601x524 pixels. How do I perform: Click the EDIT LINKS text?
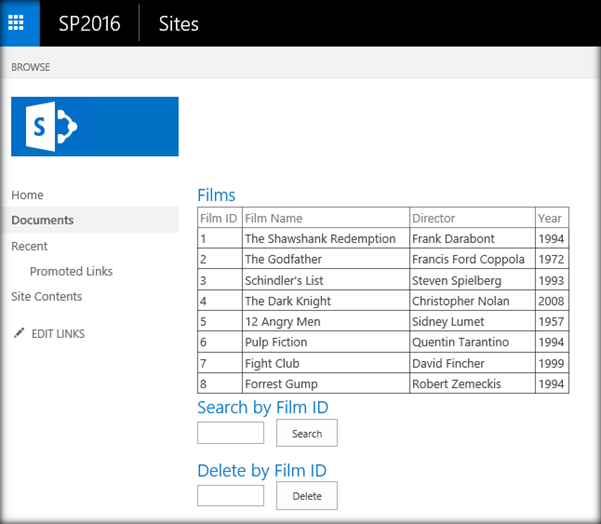[x=58, y=334]
